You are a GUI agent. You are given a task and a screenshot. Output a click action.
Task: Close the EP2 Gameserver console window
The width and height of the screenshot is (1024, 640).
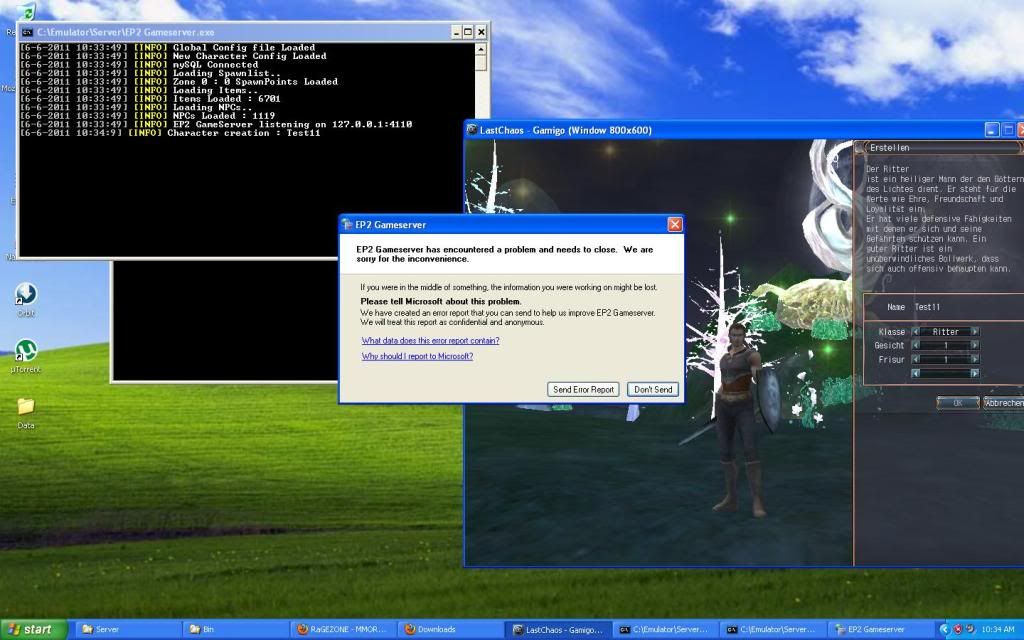tap(481, 32)
